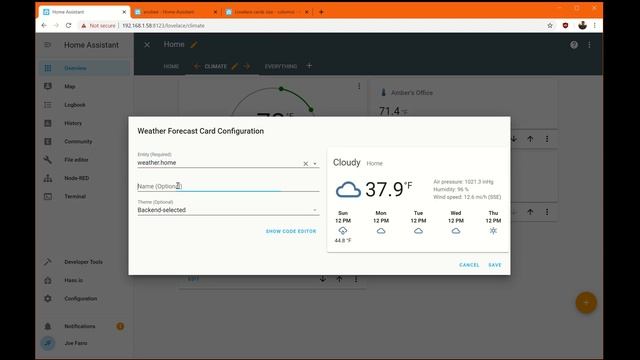Click the sidebar hamburger menu icon

48,45
